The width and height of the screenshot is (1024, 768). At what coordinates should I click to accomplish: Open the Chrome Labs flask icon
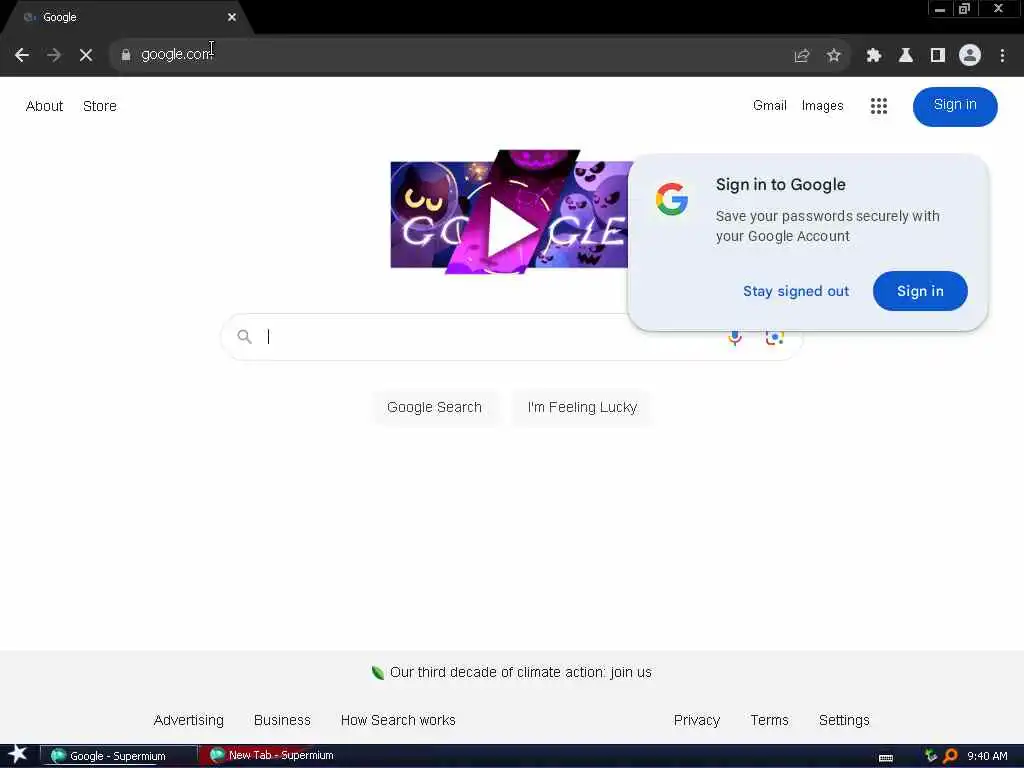tap(906, 56)
